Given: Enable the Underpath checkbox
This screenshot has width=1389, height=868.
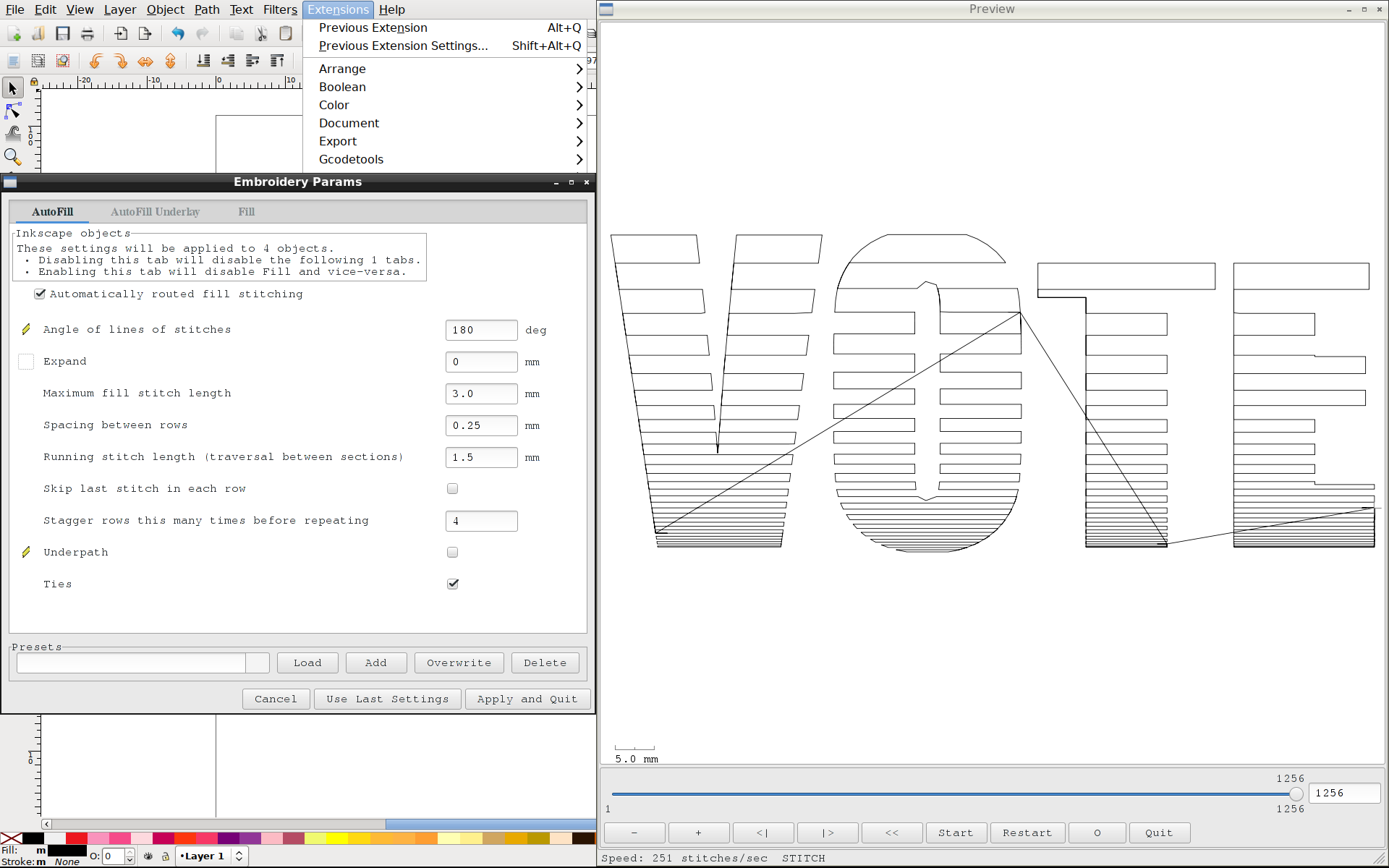Looking at the screenshot, I should (x=453, y=553).
